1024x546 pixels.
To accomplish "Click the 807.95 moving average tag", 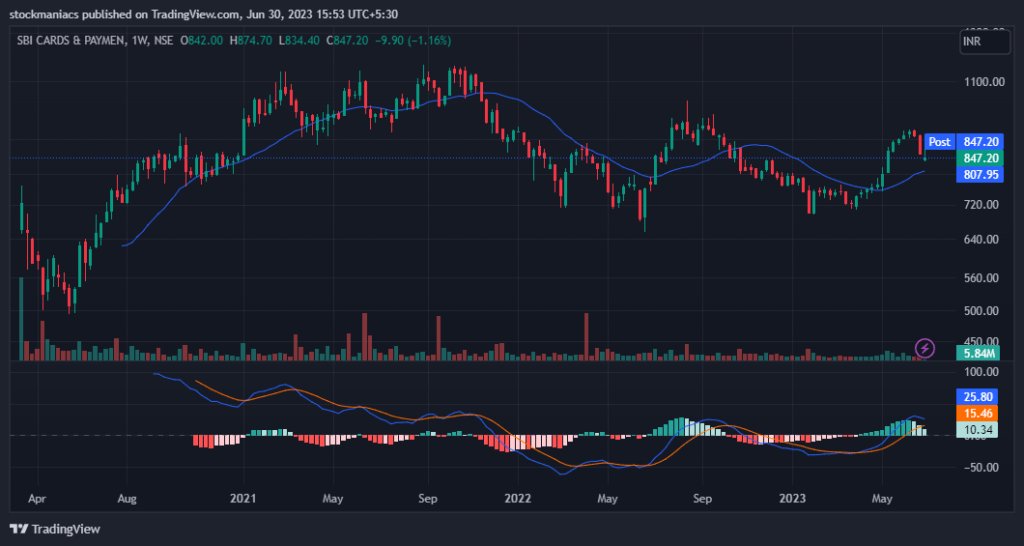I will click(x=980, y=174).
